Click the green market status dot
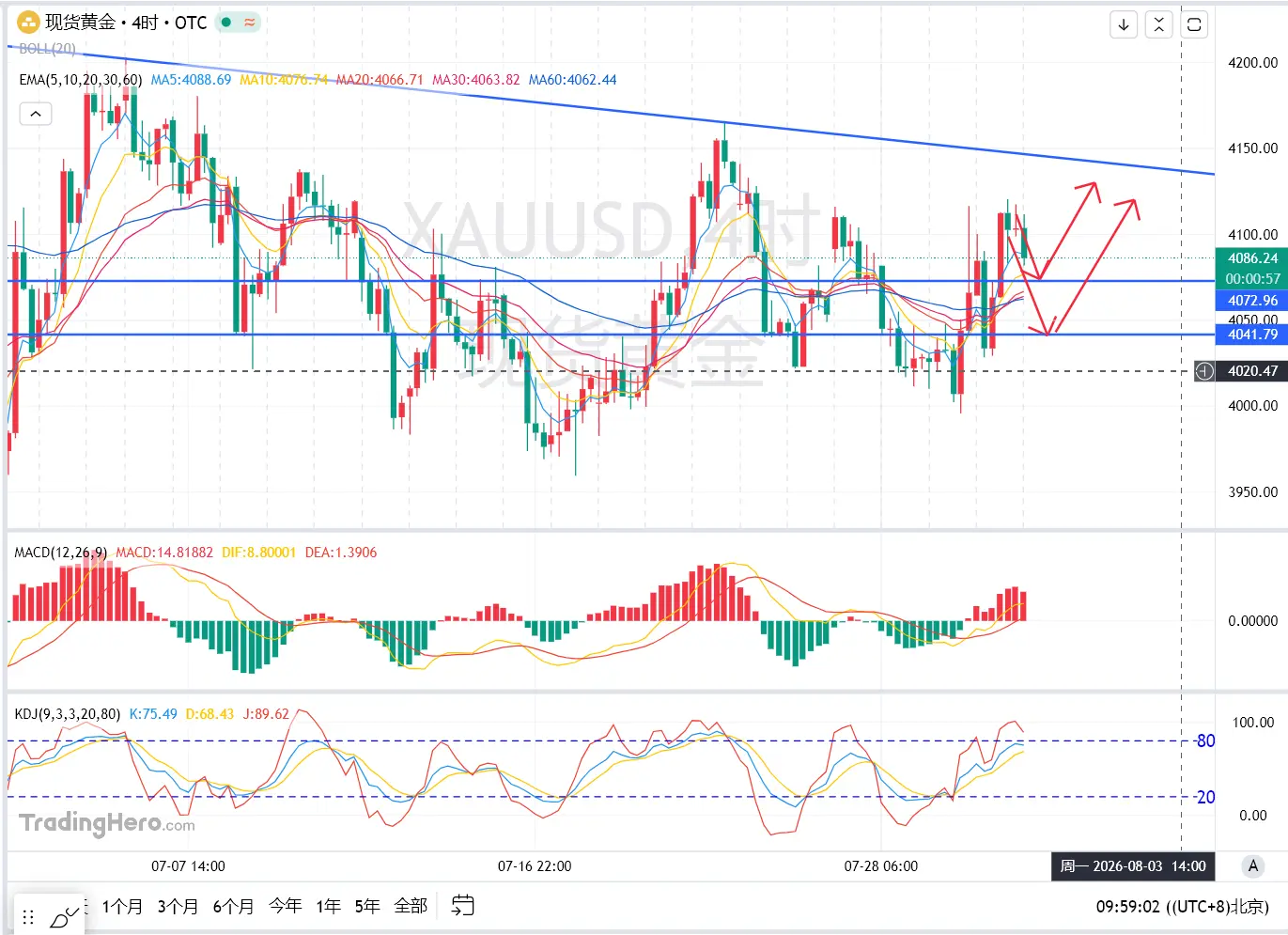This screenshot has height=935, width=1288. (x=226, y=22)
